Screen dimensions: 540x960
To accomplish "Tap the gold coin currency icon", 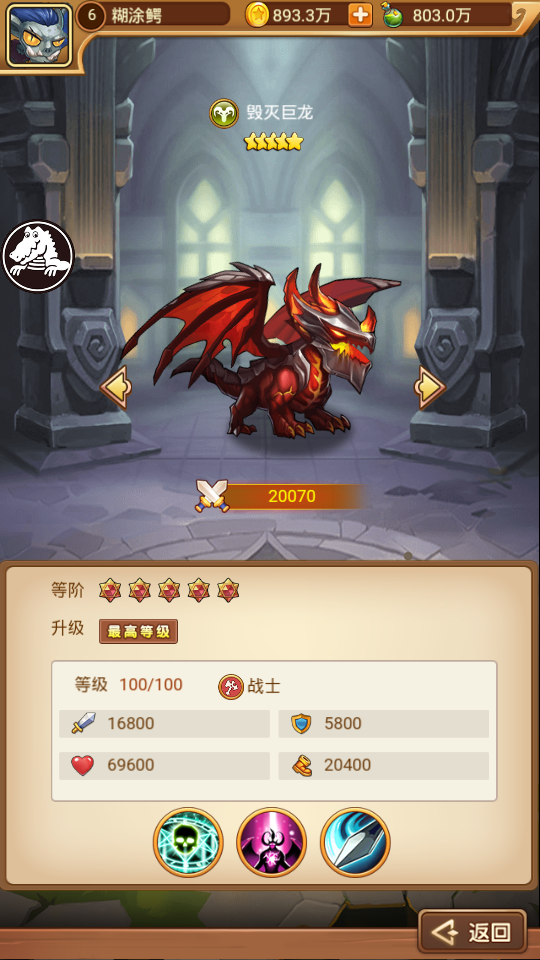I will pyautogui.click(x=257, y=15).
